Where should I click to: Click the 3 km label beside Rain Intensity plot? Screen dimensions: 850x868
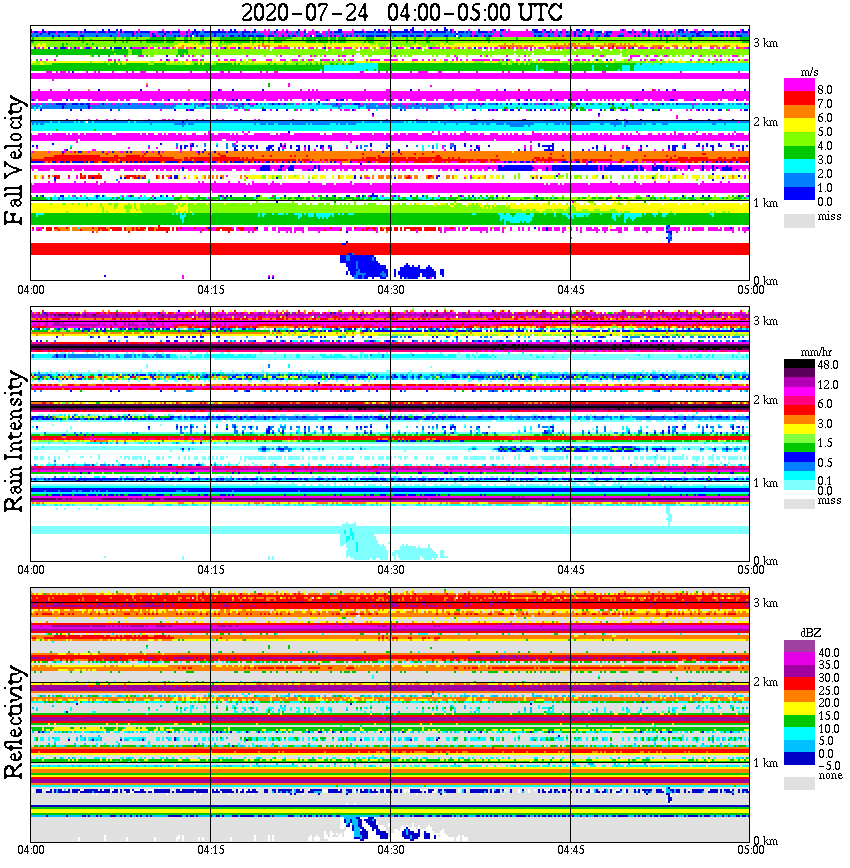(x=765, y=321)
